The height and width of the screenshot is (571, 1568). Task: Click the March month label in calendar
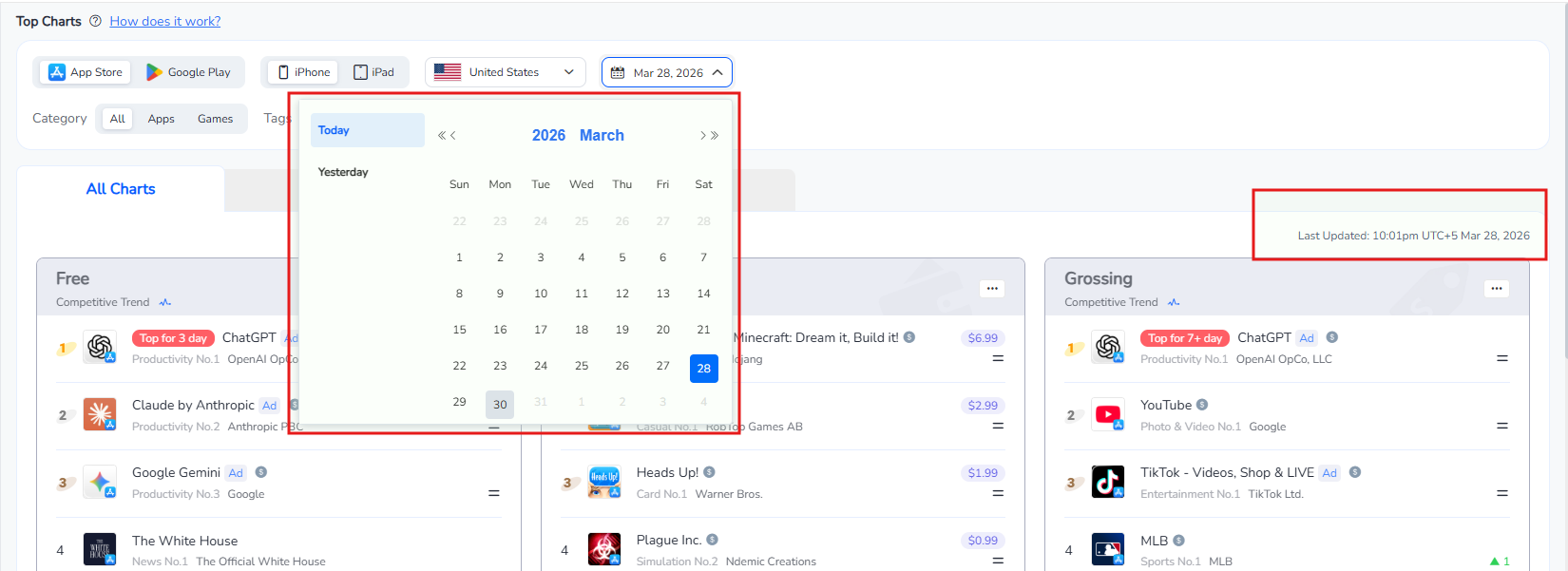602,136
